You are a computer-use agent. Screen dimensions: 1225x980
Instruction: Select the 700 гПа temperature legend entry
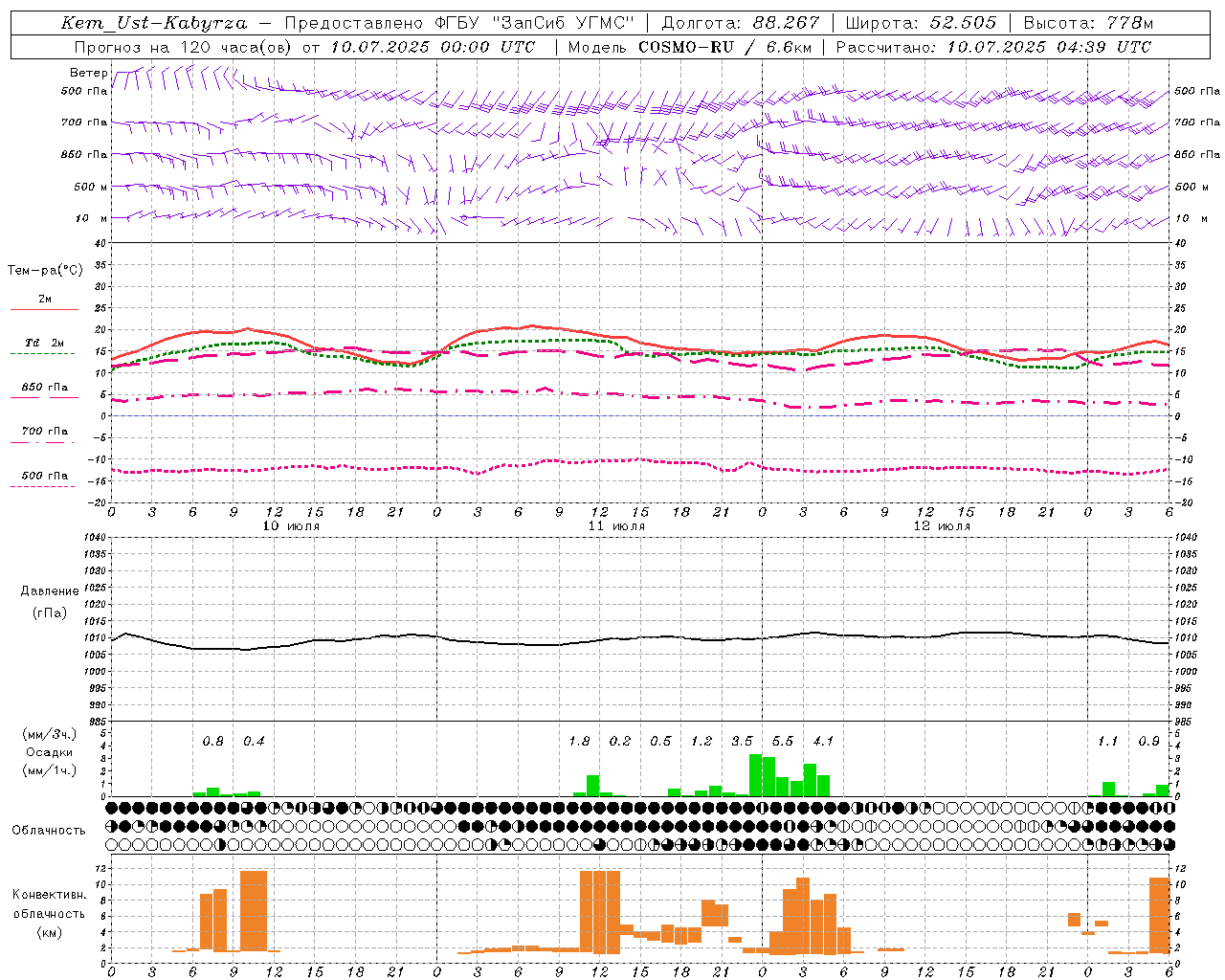pos(44,435)
